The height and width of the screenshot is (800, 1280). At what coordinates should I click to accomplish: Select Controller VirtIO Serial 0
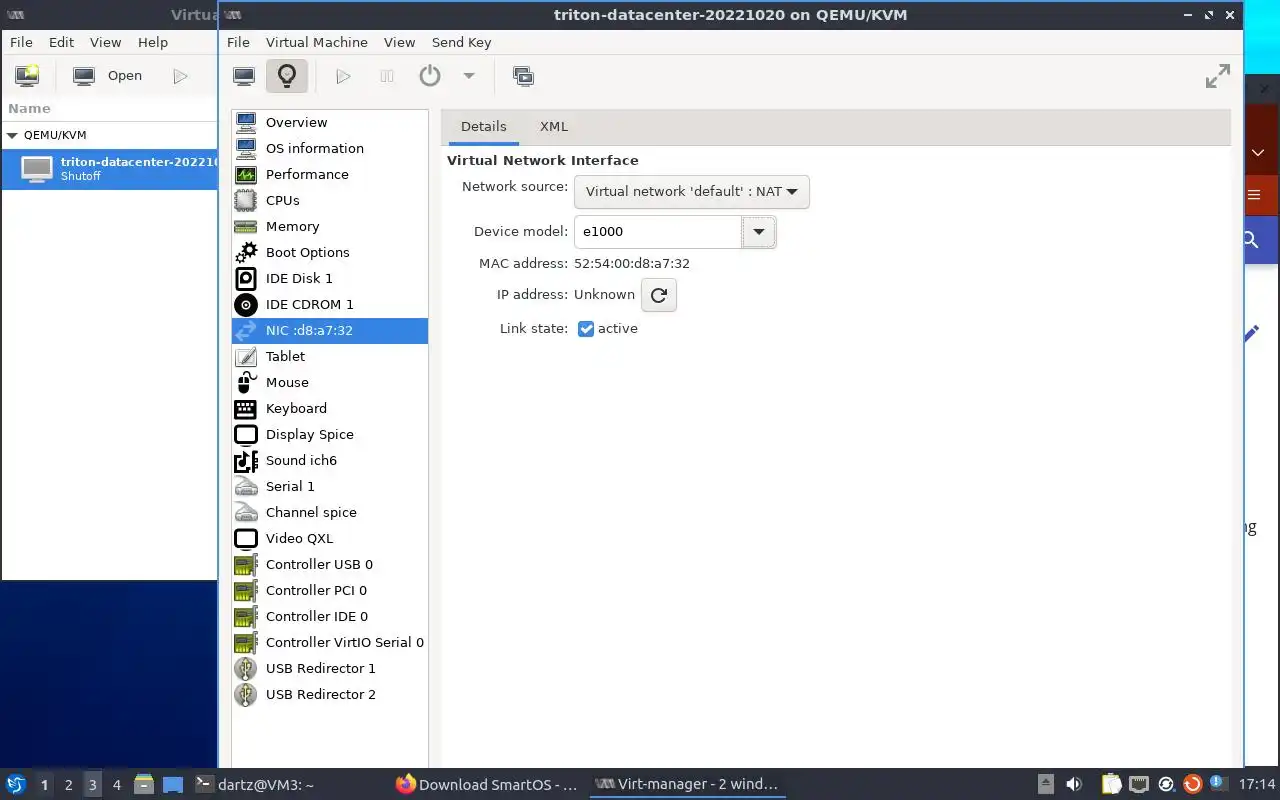(x=330, y=642)
